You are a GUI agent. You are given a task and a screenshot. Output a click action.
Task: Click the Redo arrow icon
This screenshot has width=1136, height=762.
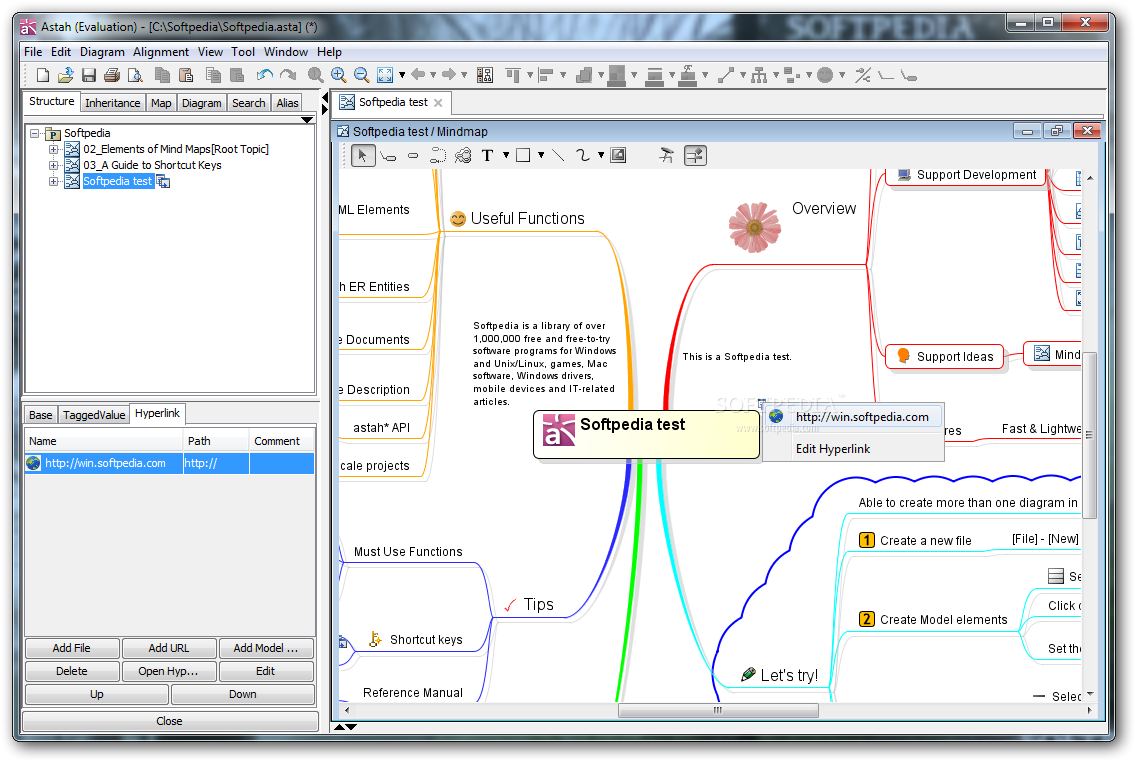(288, 75)
